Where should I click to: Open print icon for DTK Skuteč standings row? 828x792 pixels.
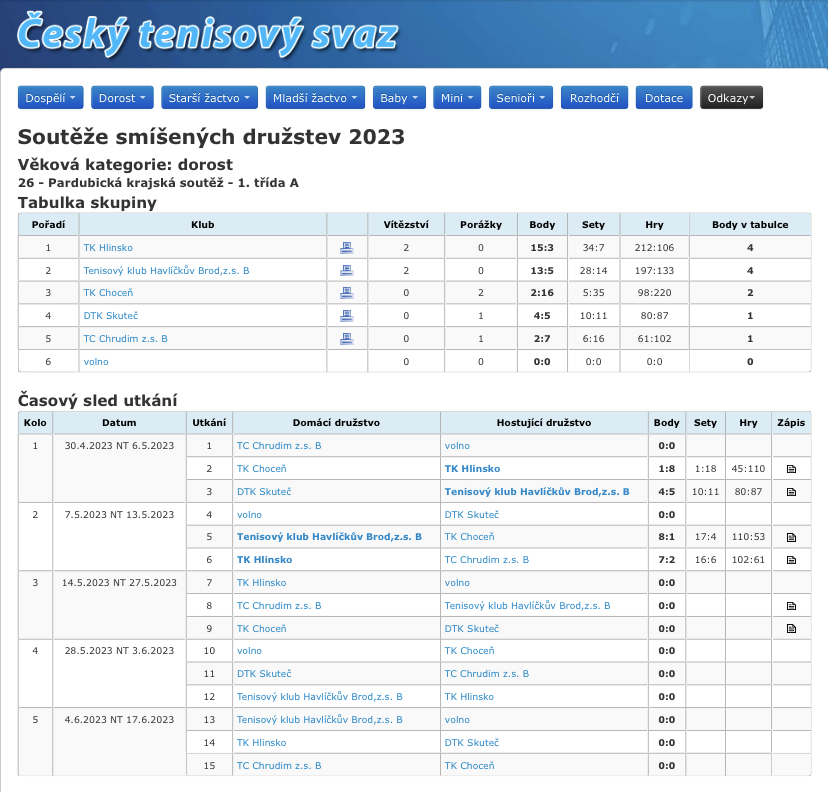click(x=346, y=316)
